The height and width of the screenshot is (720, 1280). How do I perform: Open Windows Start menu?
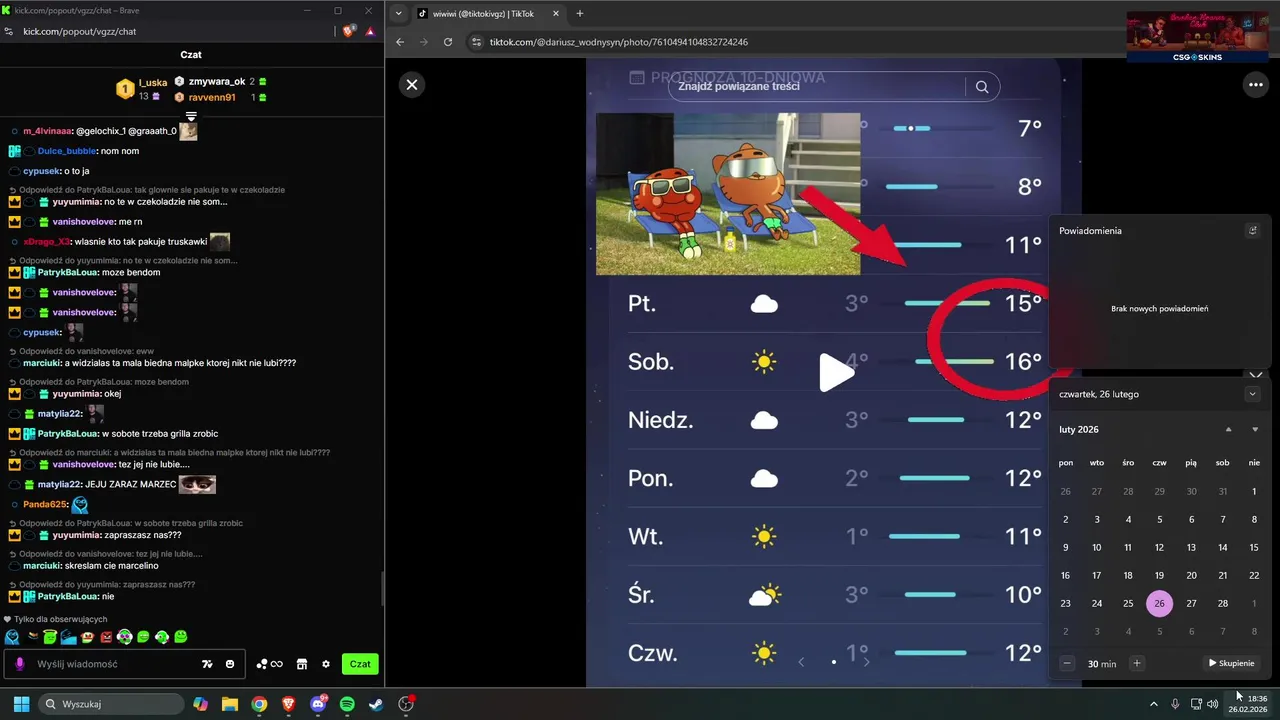20,704
